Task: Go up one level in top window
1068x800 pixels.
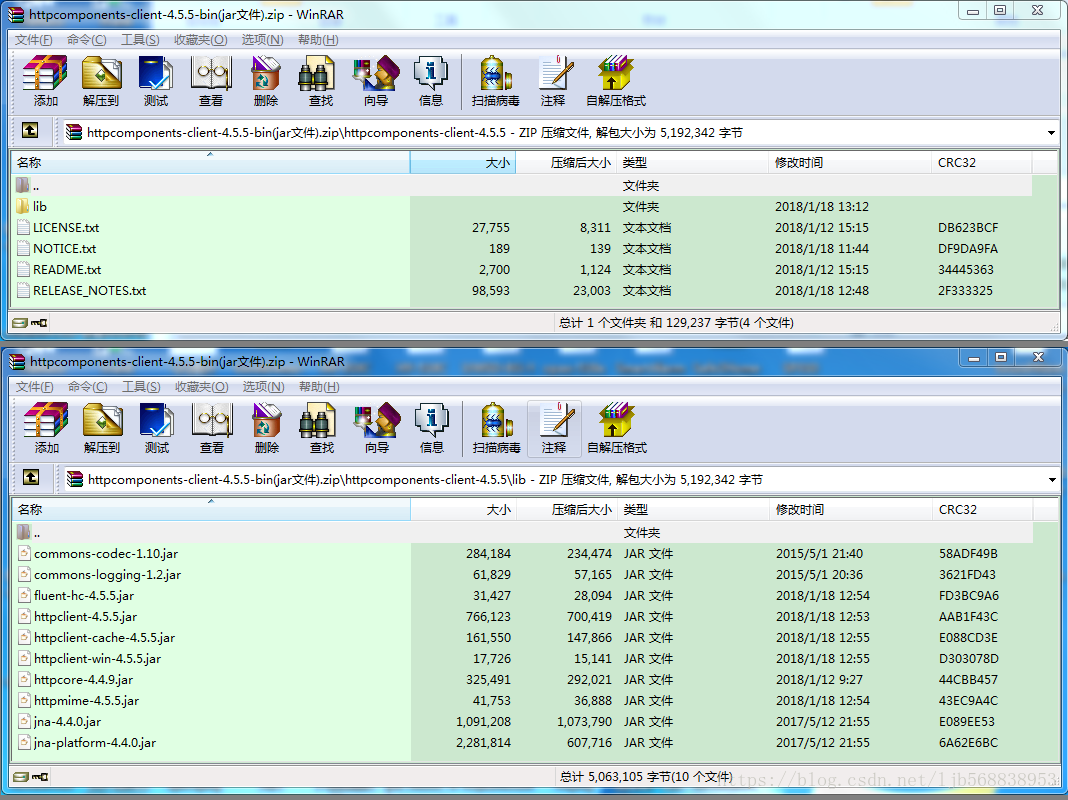Action: (x=30, y=130)
